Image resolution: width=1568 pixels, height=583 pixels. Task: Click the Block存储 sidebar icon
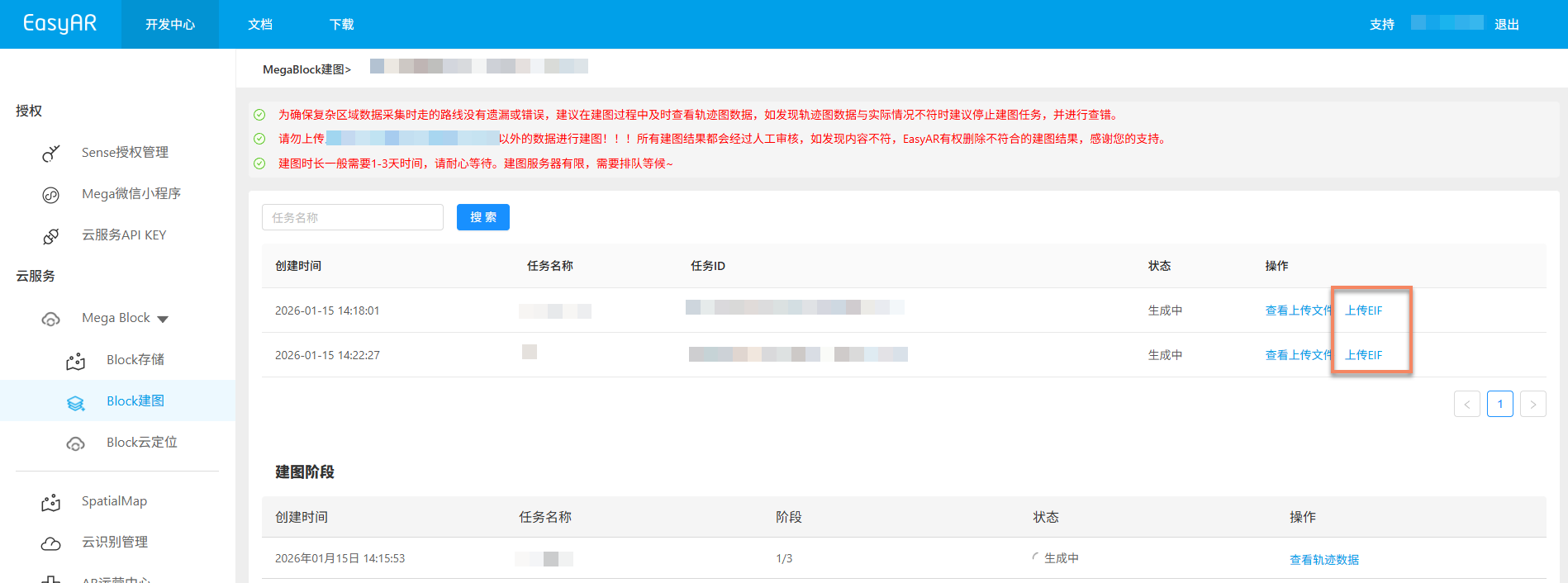pyautogui.click(x=76, y=361)
